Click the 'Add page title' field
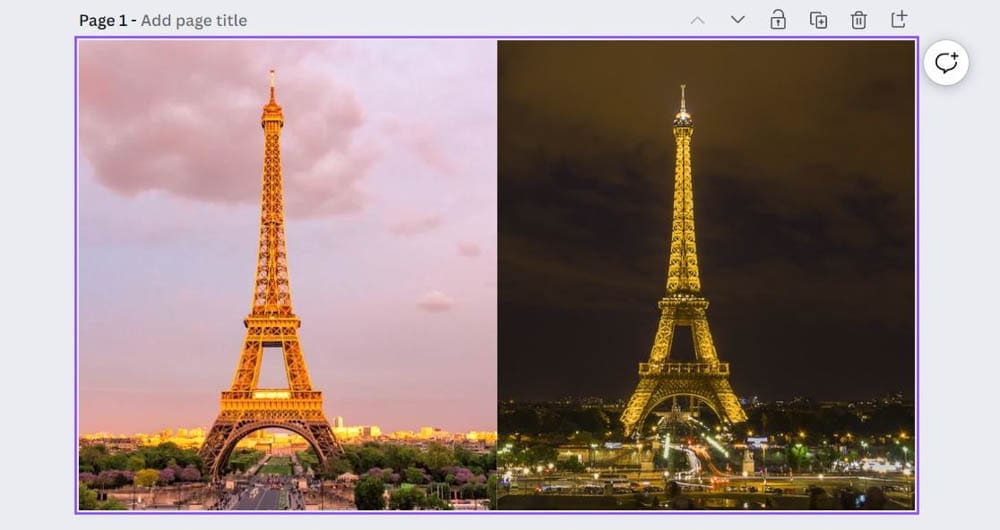The image size is (1000, 530). click(x=194, y=20)
